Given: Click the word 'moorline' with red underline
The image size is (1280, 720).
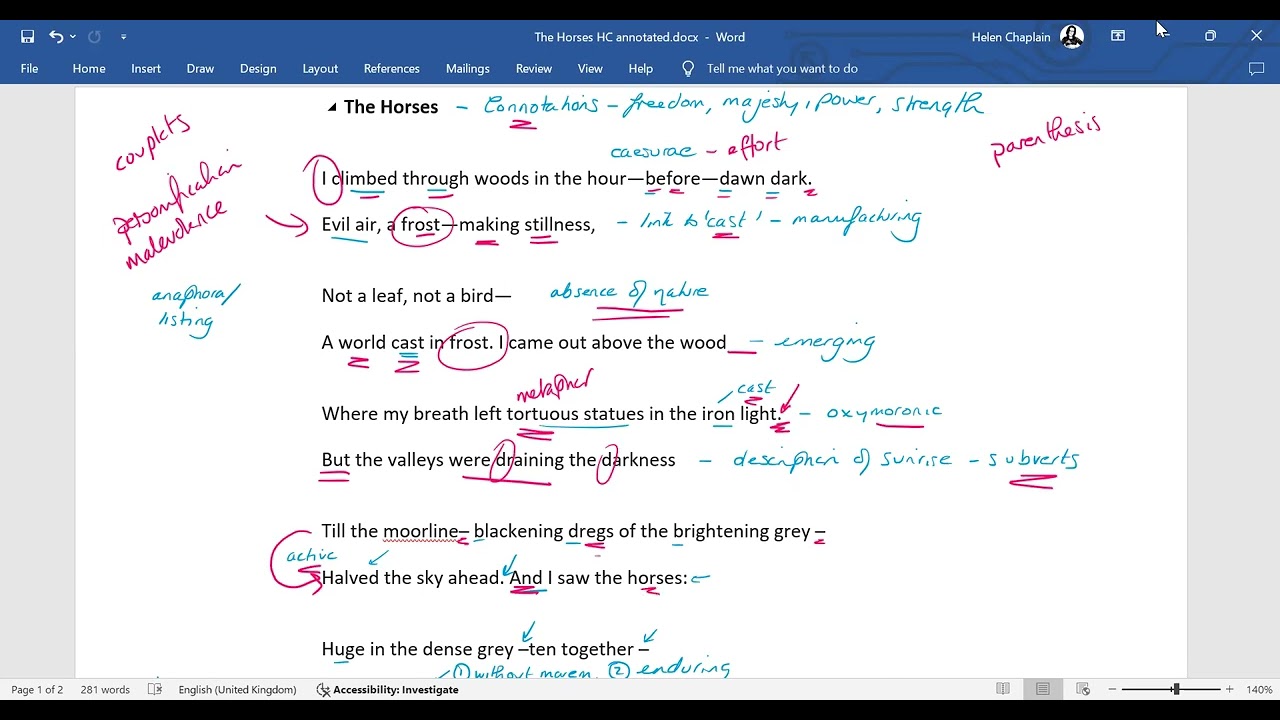Looking at the screenshot, I should tap(420, 531).
